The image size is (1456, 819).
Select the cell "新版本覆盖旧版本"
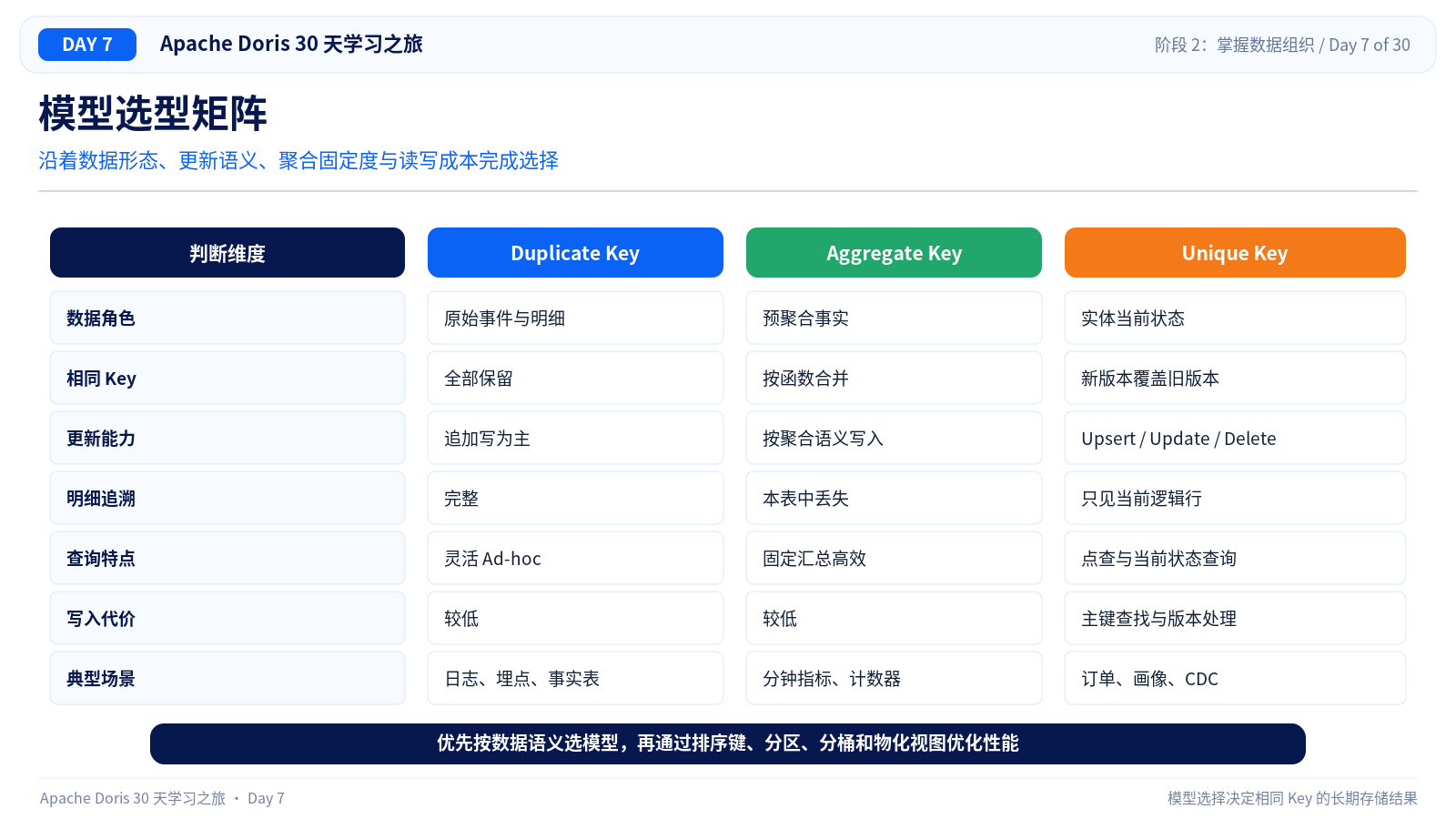click(1235, 378)
